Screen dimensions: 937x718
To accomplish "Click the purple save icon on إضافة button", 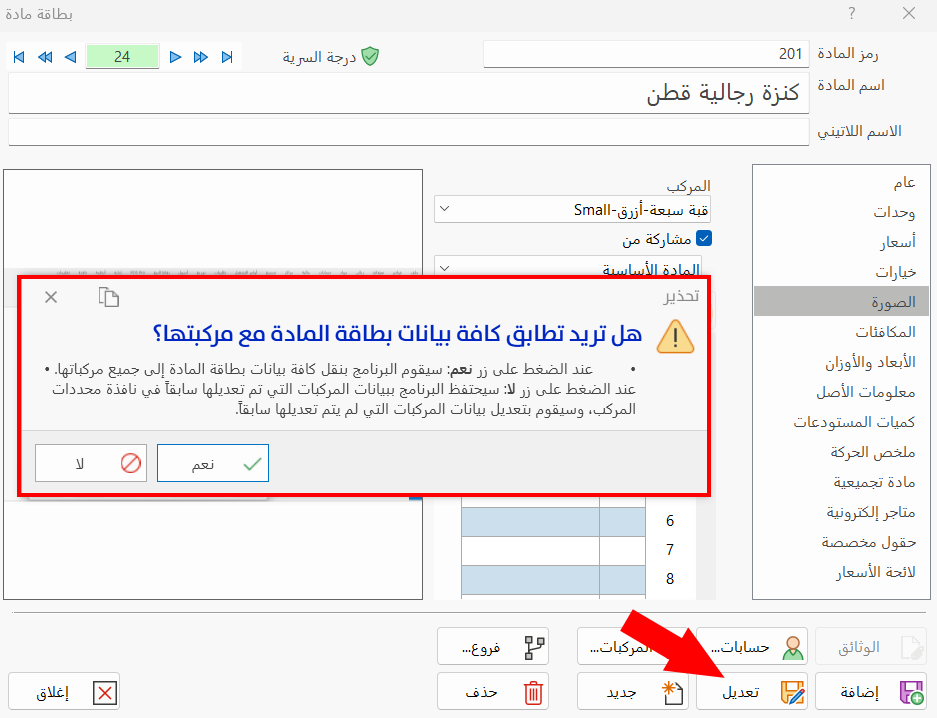I will coord(912,693).
